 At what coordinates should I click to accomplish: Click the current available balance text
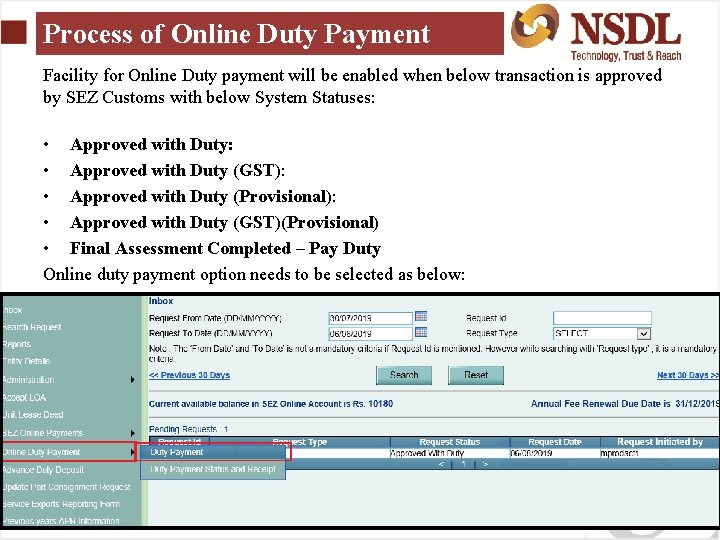(271, 404)
